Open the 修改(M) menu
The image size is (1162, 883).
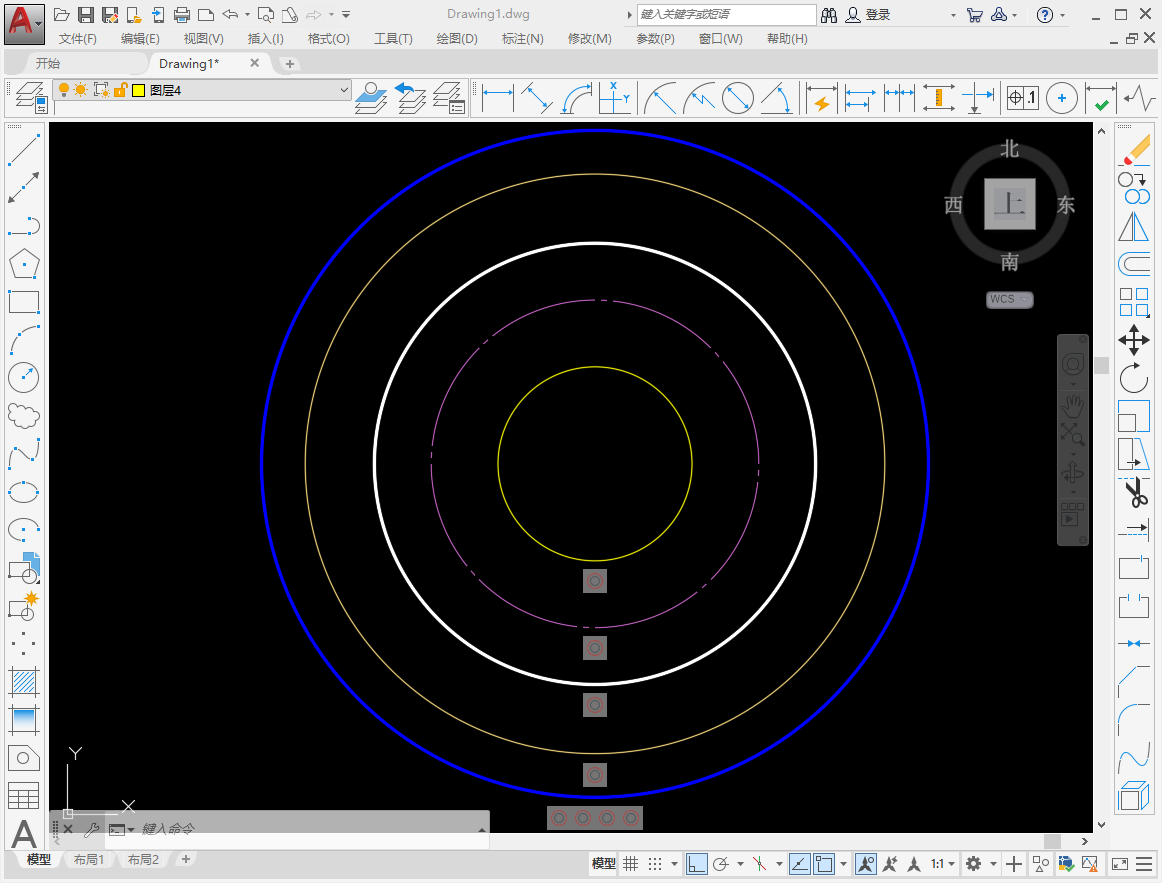(590, 39)
